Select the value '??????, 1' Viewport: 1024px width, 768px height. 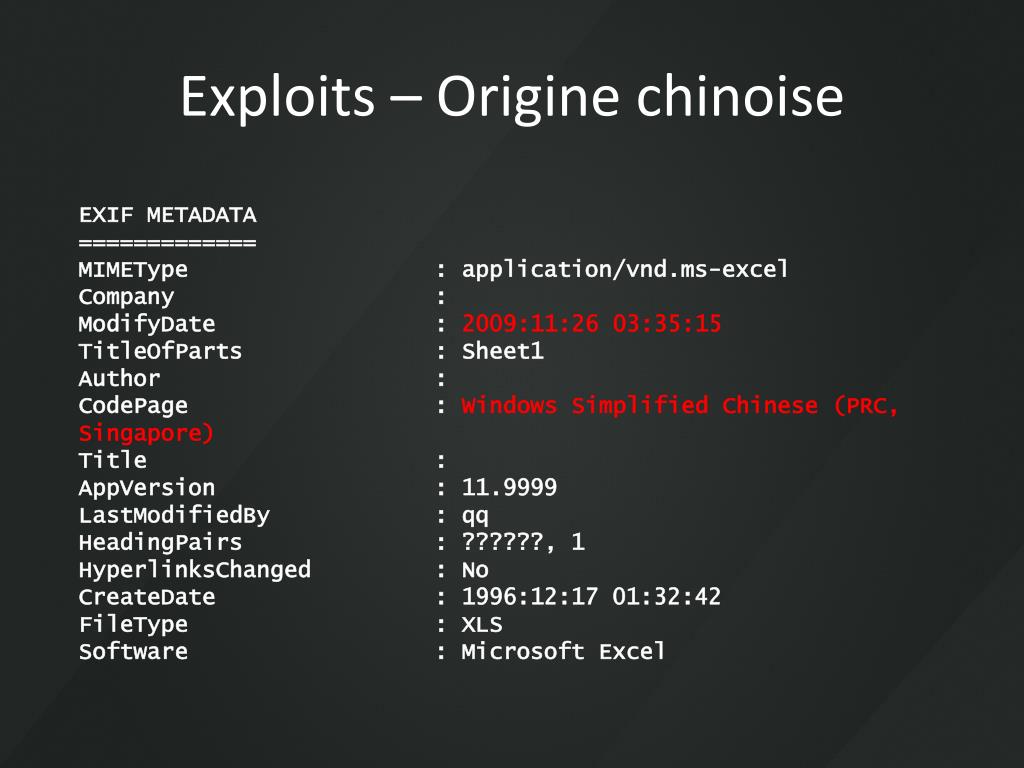coord(523,542)
